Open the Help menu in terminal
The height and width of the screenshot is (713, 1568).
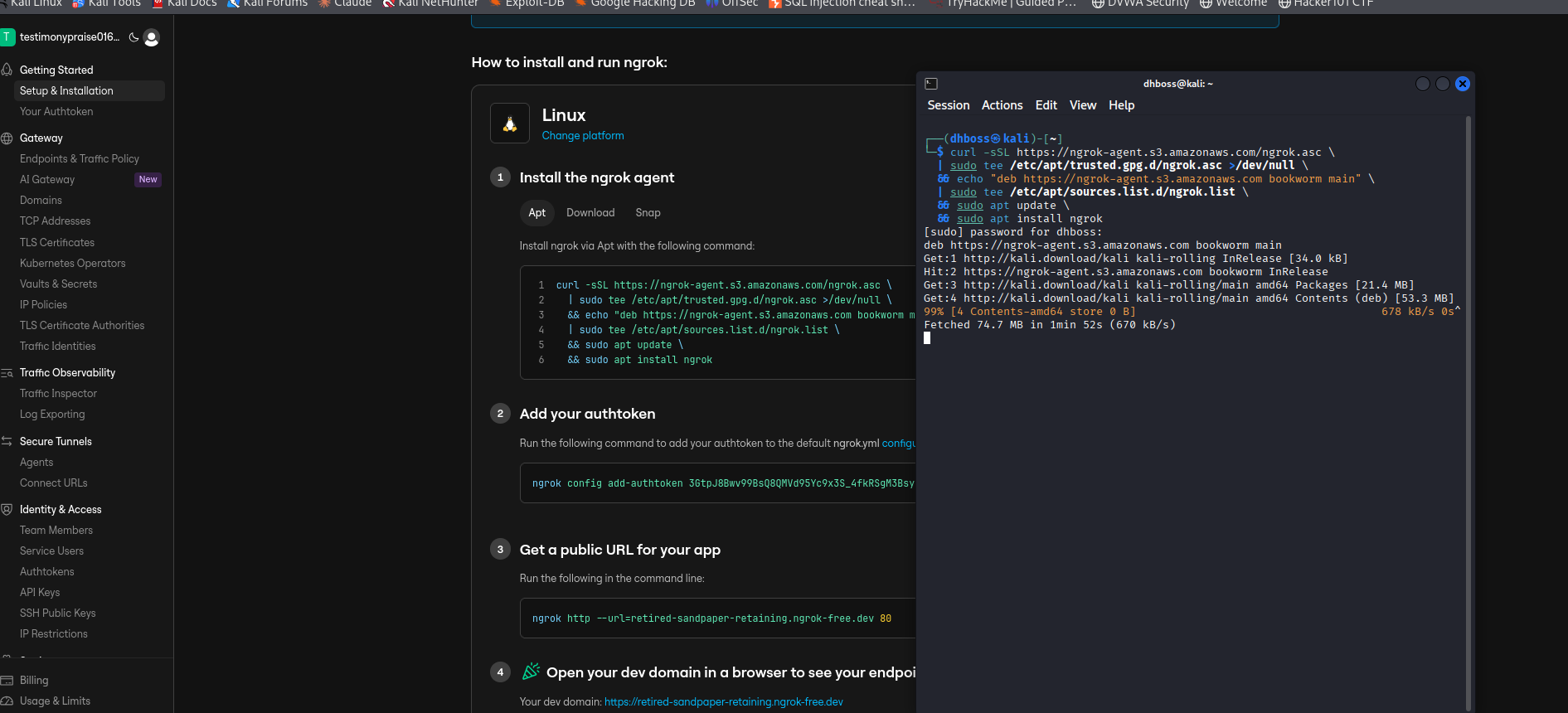[x=1122, y=105]
